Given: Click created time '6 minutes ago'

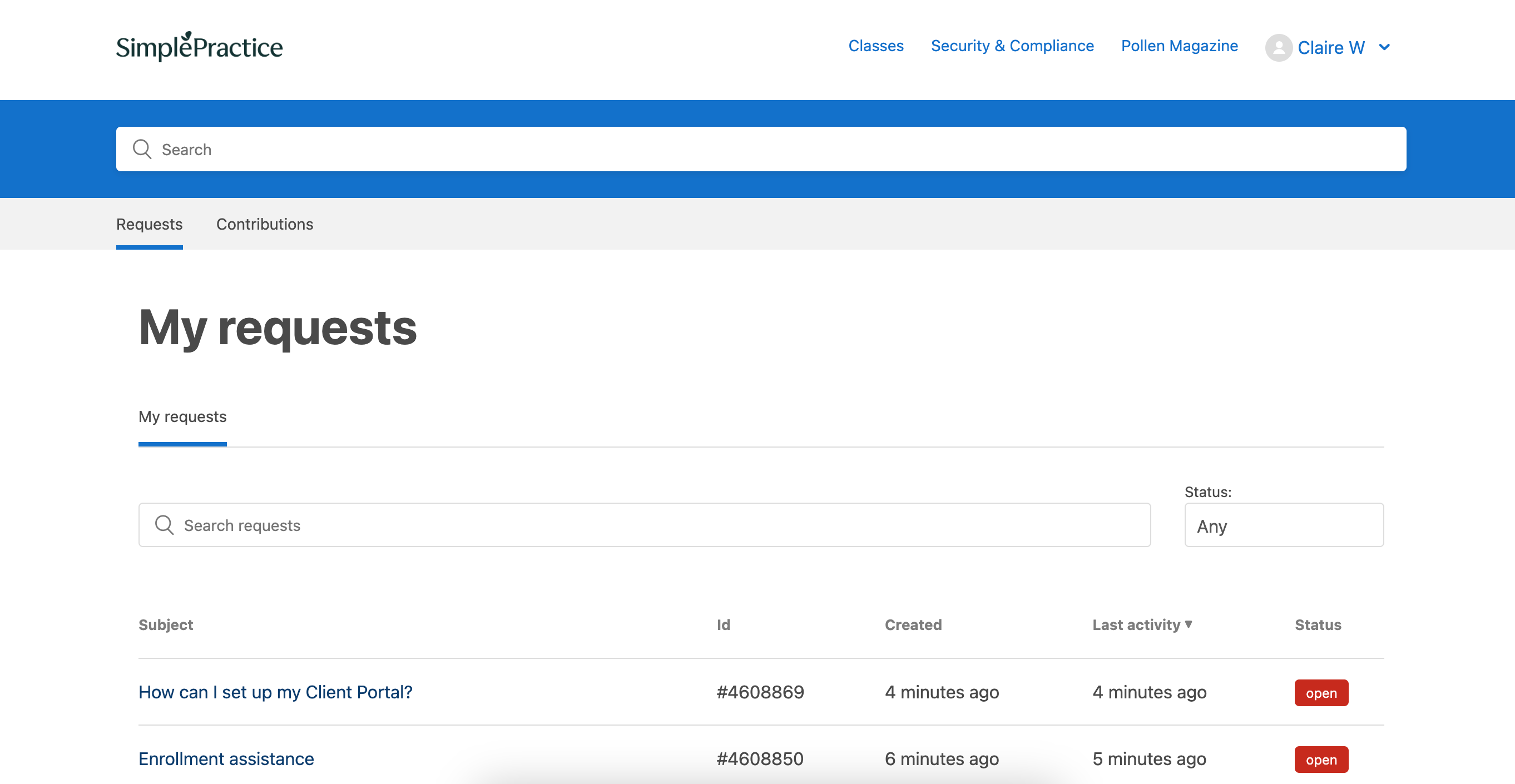Looking at the screenshot, I should pyautogui.click(x=942, y=759).
